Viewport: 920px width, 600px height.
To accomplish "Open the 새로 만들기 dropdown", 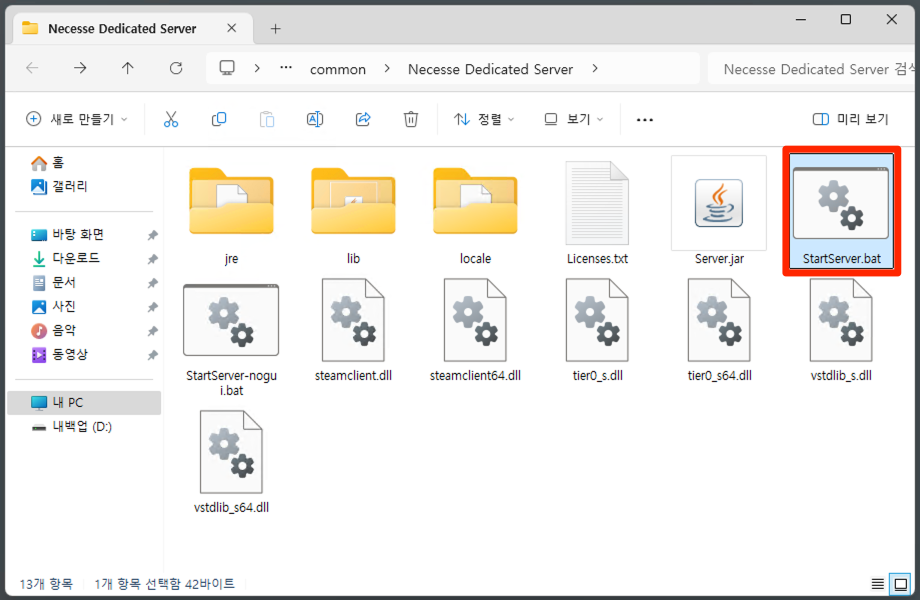I will pos(77,119).
